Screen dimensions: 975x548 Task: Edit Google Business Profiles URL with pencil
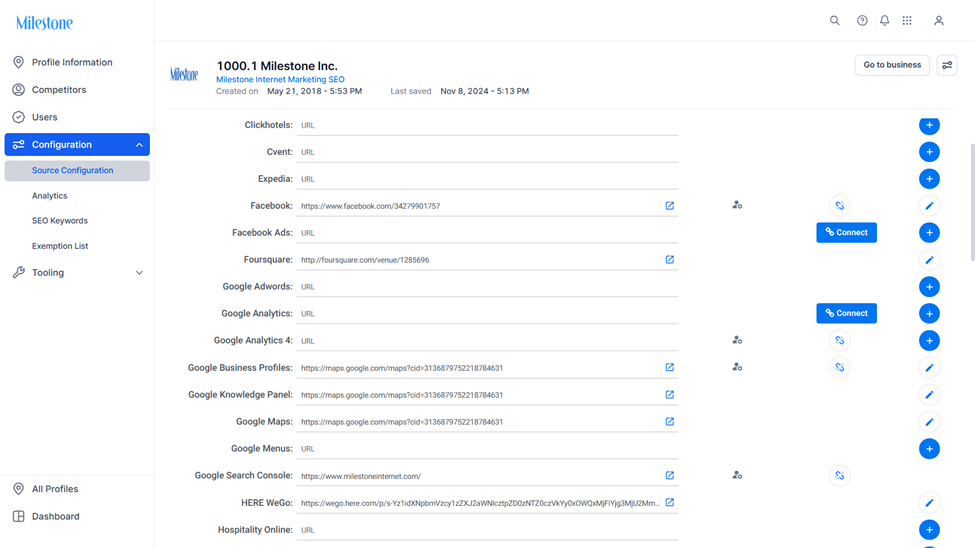[x=929, y=368]
